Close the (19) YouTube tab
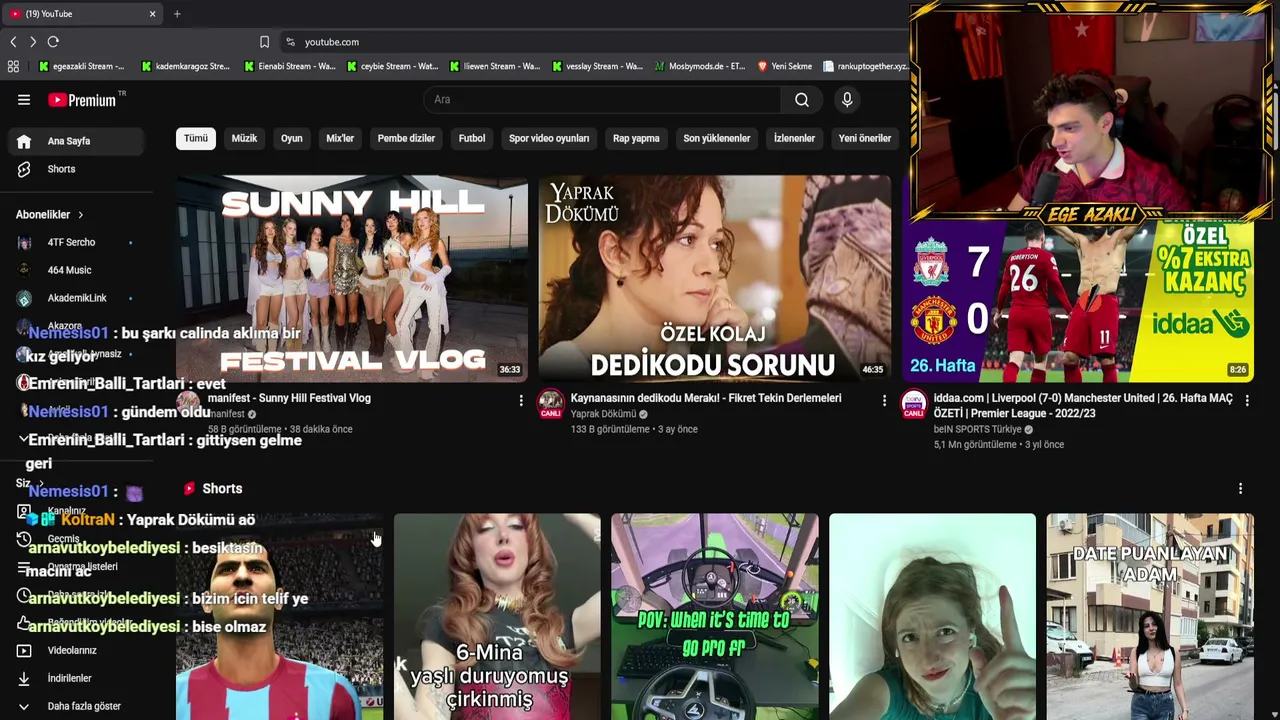Screen dimensions: 1280x720 tap(152, 14)
